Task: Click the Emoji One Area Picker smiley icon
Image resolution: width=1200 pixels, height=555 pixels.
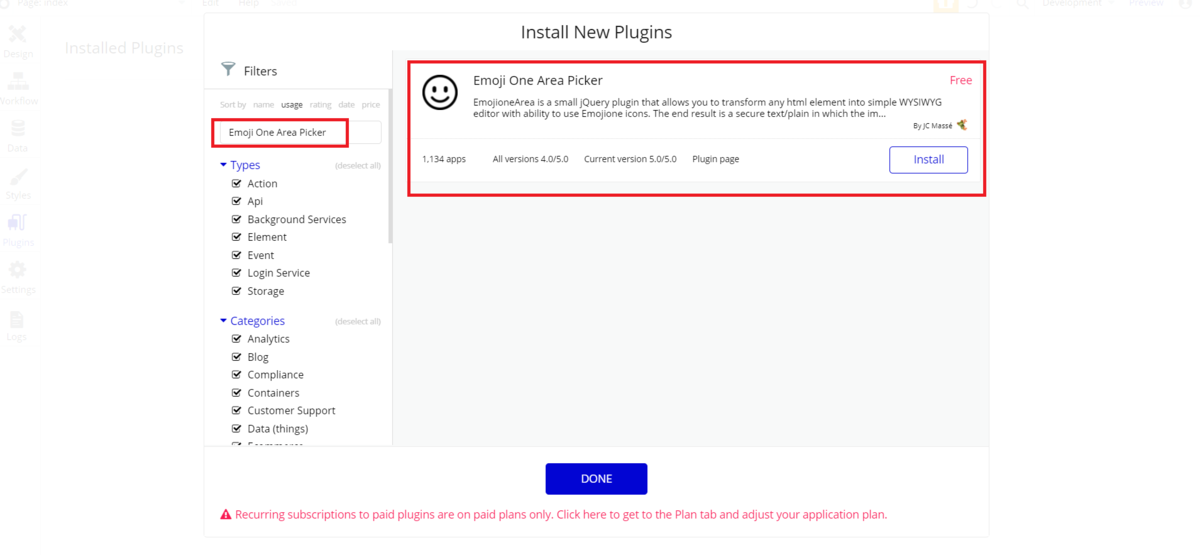Action: click(x=440, y=92)
